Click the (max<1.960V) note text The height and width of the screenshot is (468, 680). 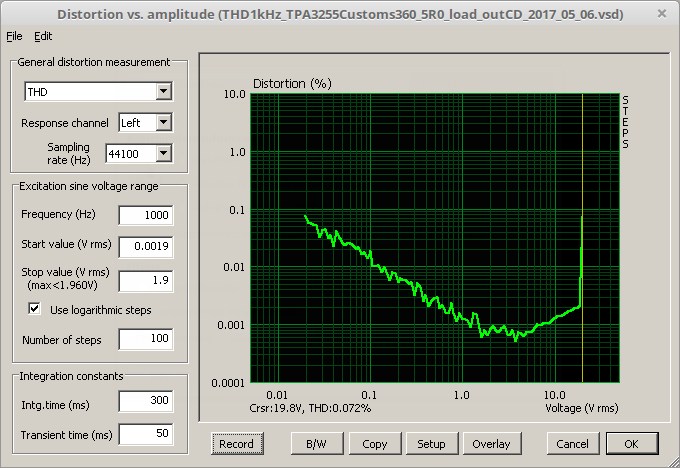coord(62,285)
